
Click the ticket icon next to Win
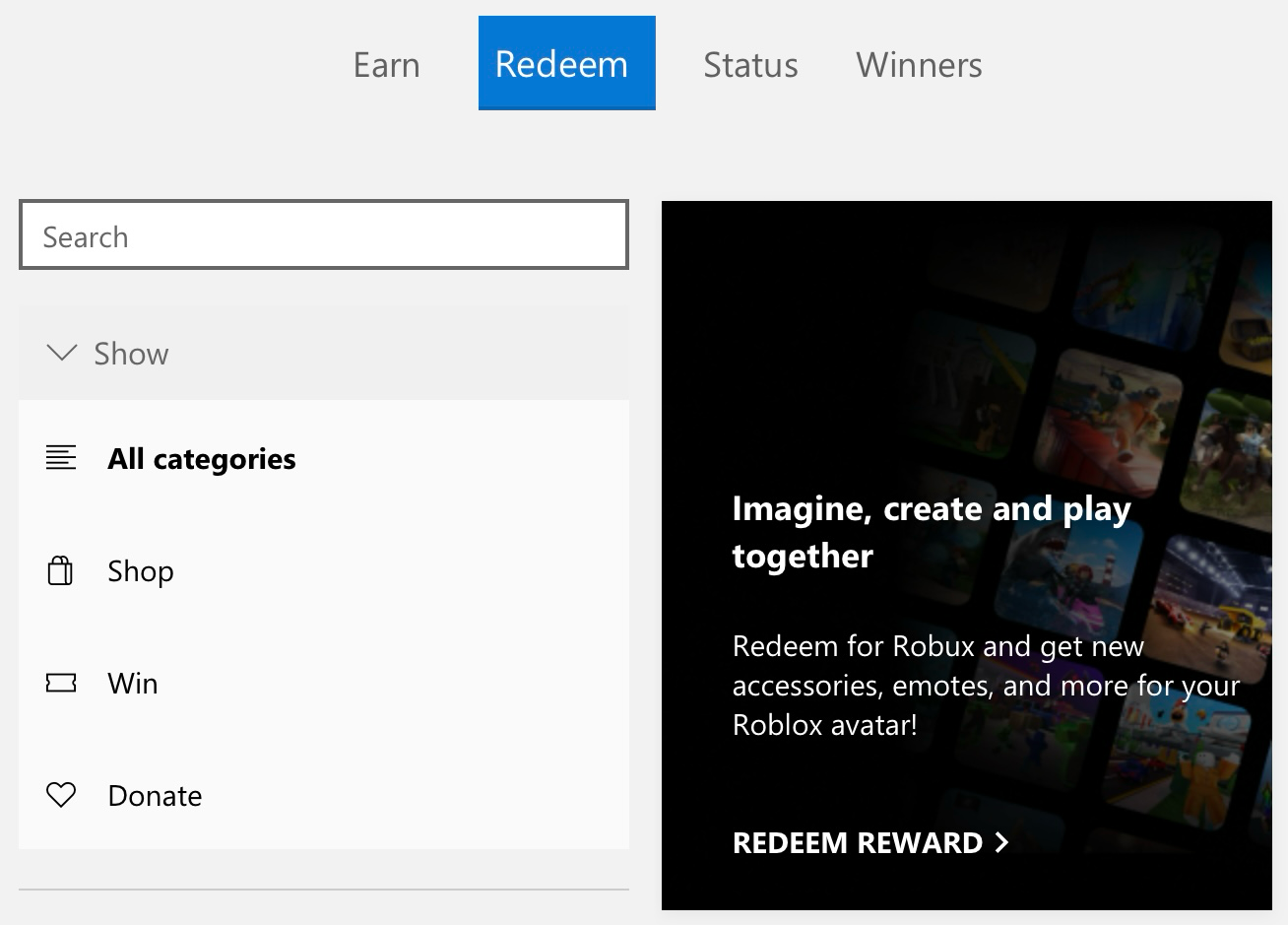point(60,683)
